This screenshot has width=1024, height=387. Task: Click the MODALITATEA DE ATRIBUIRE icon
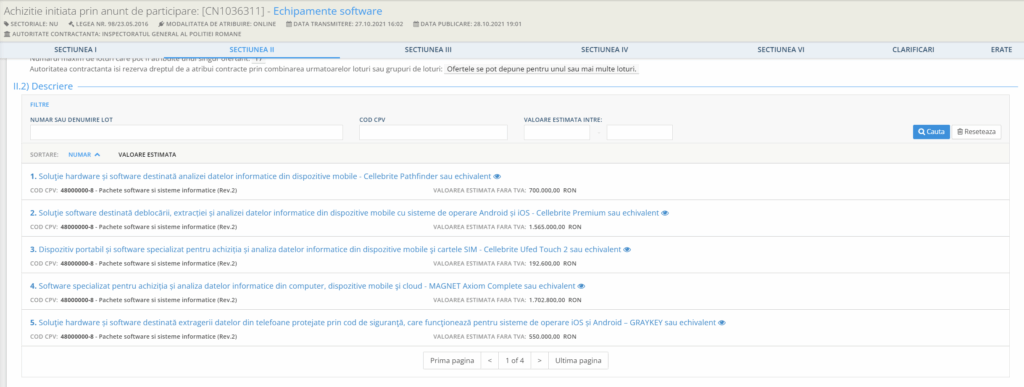[x=161, y=24]
